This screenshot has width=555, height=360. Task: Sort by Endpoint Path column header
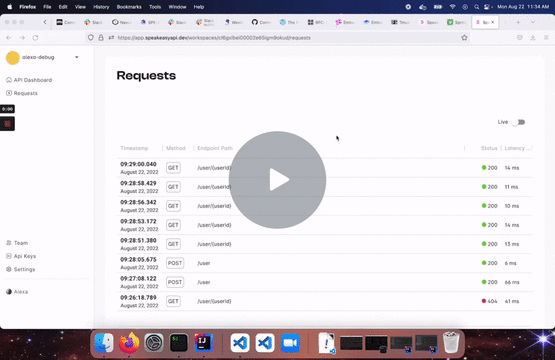[215, 148]
